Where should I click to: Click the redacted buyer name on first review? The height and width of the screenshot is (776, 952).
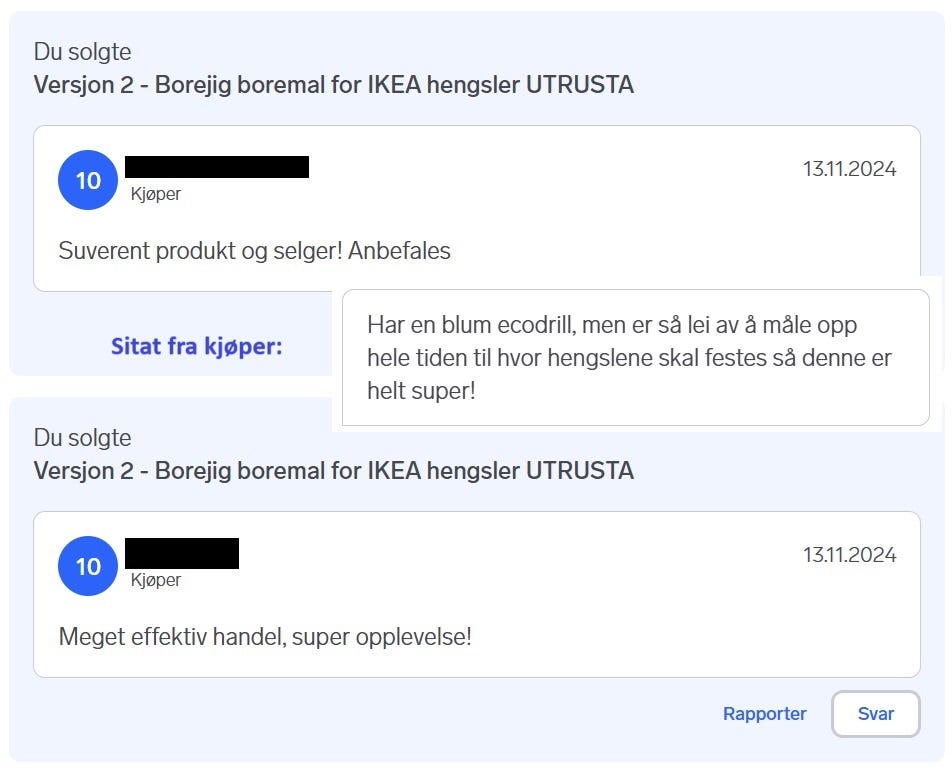click(217, 167)
